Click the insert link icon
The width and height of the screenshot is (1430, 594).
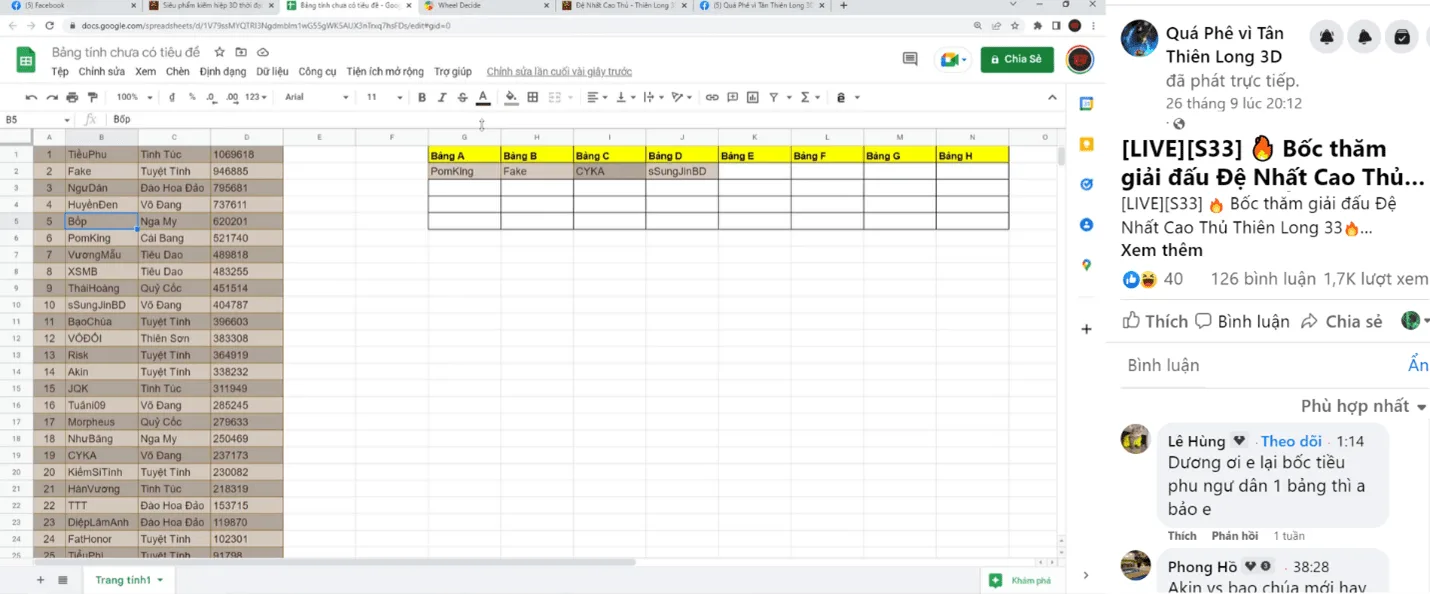pos(712,97)
